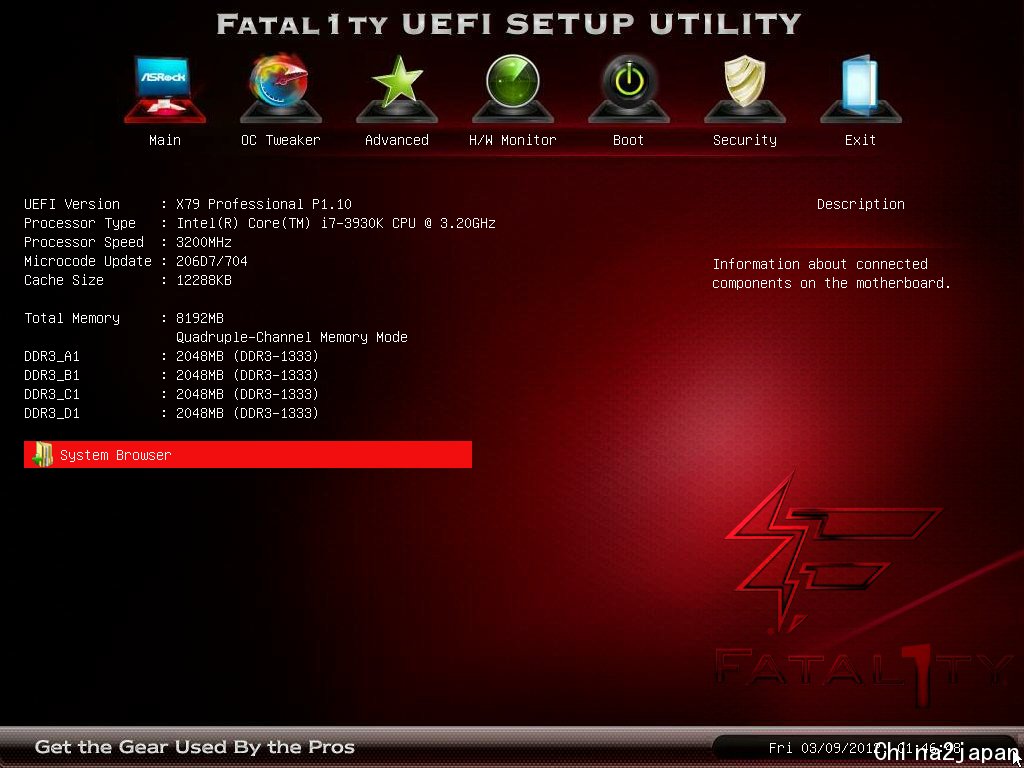The width and height of the screenshot is (1024, 768).
Task: Select the DDR3_A1 memory slot row
Action: click(x=171, y=356)
